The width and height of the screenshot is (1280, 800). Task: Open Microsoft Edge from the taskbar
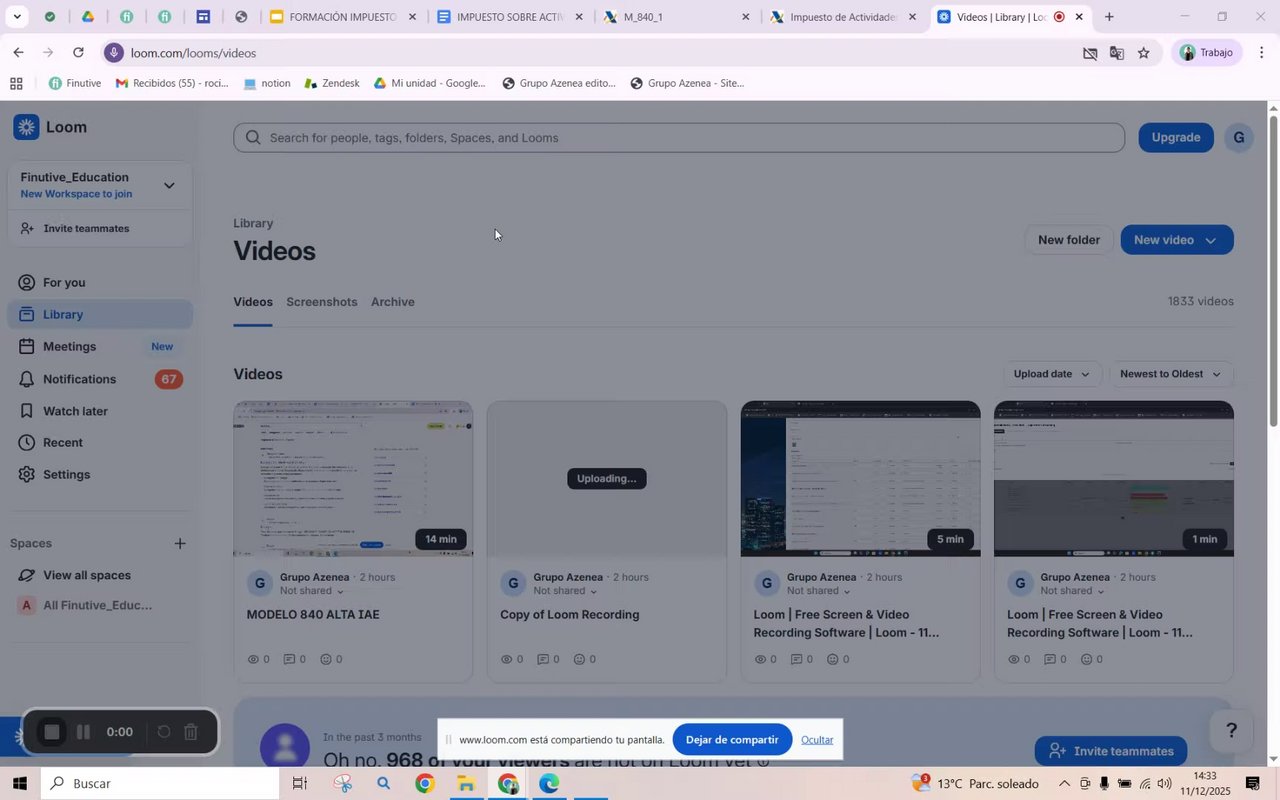(x=549, y=784)
